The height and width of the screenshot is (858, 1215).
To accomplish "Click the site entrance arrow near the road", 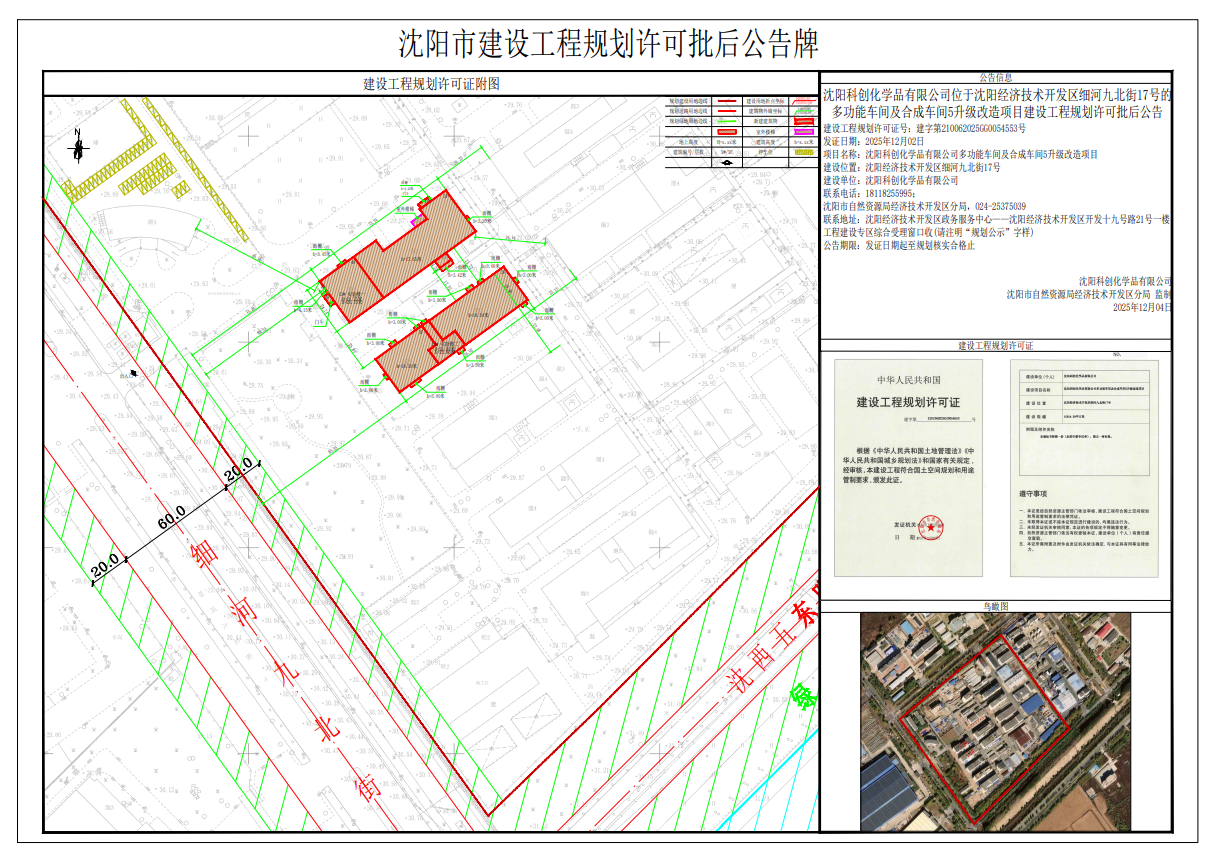I will coord(133,373).
